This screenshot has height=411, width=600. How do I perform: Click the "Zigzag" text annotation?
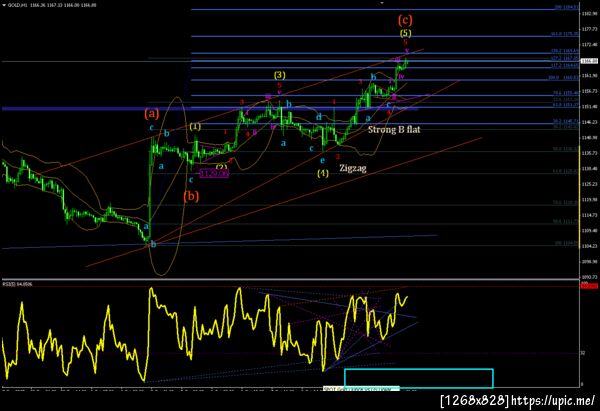click(352, 168)
